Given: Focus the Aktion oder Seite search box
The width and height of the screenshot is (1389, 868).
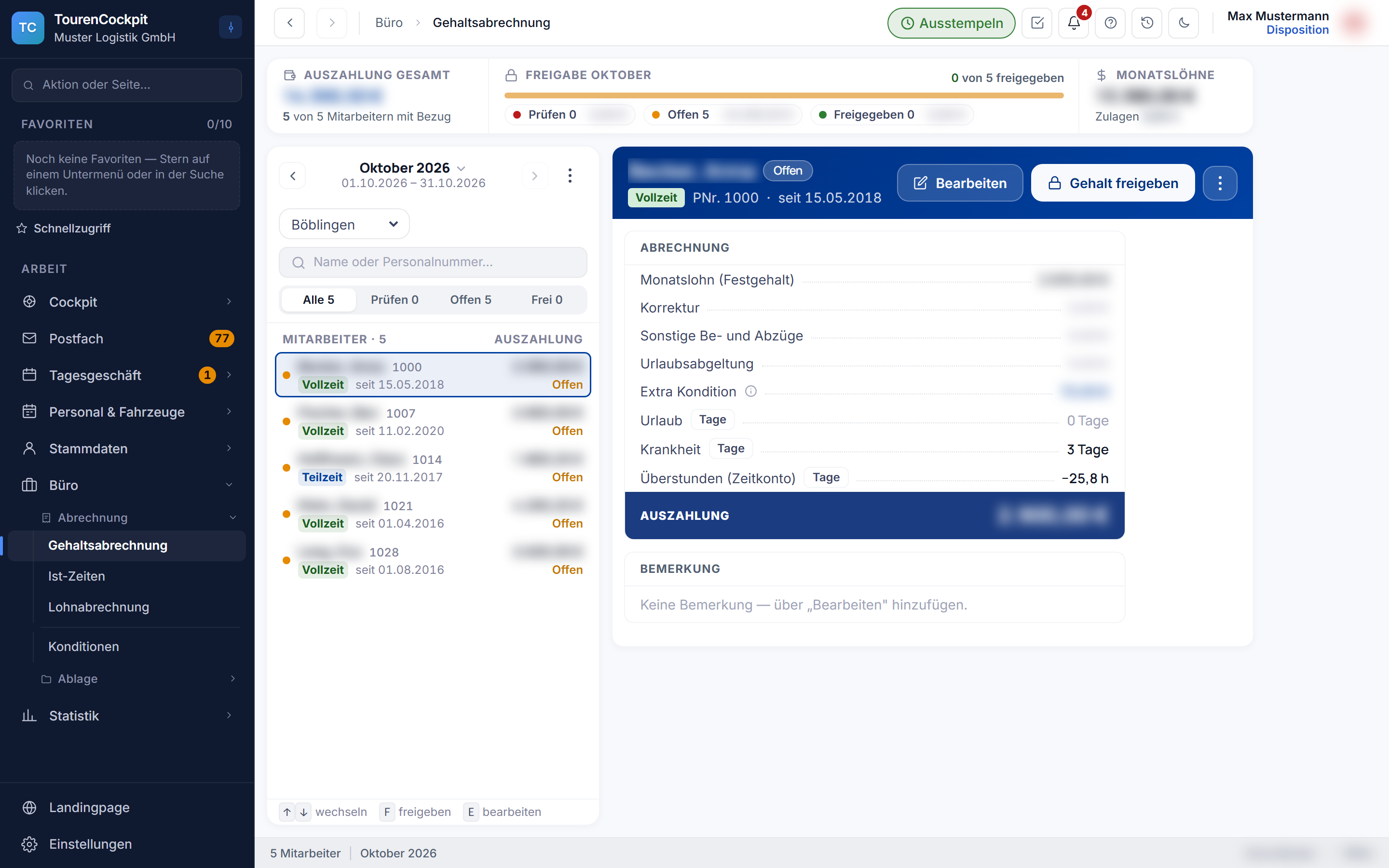Looking at the screenshot, I should (x=126, y=85).
